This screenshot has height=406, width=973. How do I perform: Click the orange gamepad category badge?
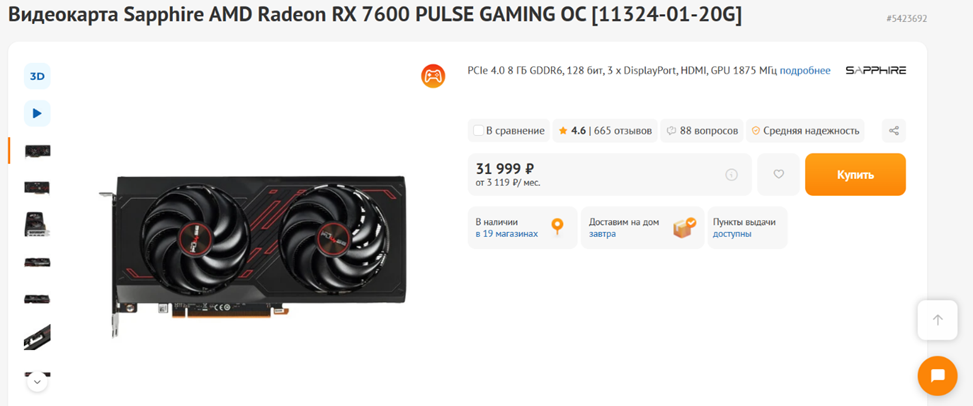pos(433,76)
